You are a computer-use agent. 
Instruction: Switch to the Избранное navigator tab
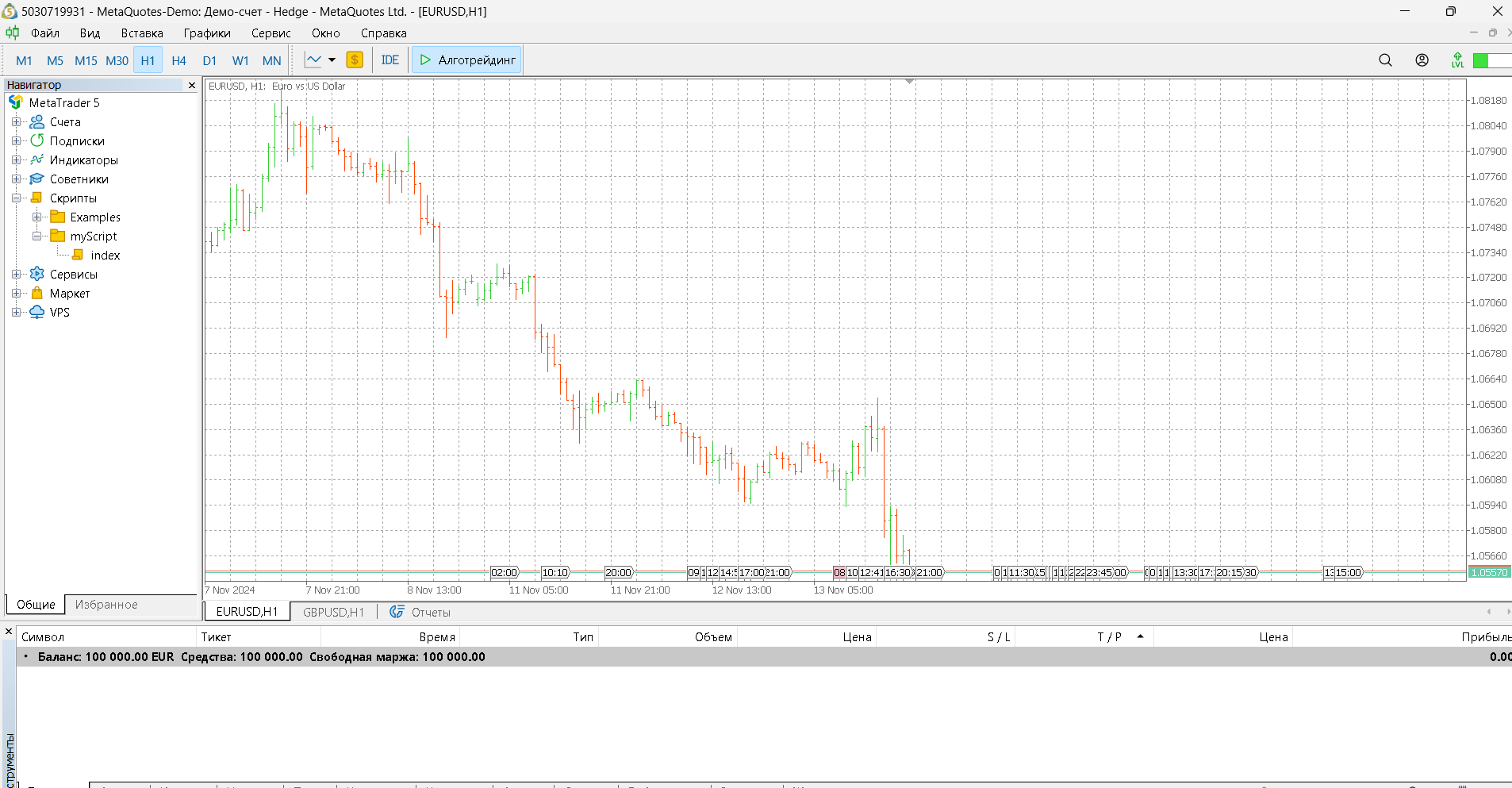pyautogui.click(x=106, y=605)
